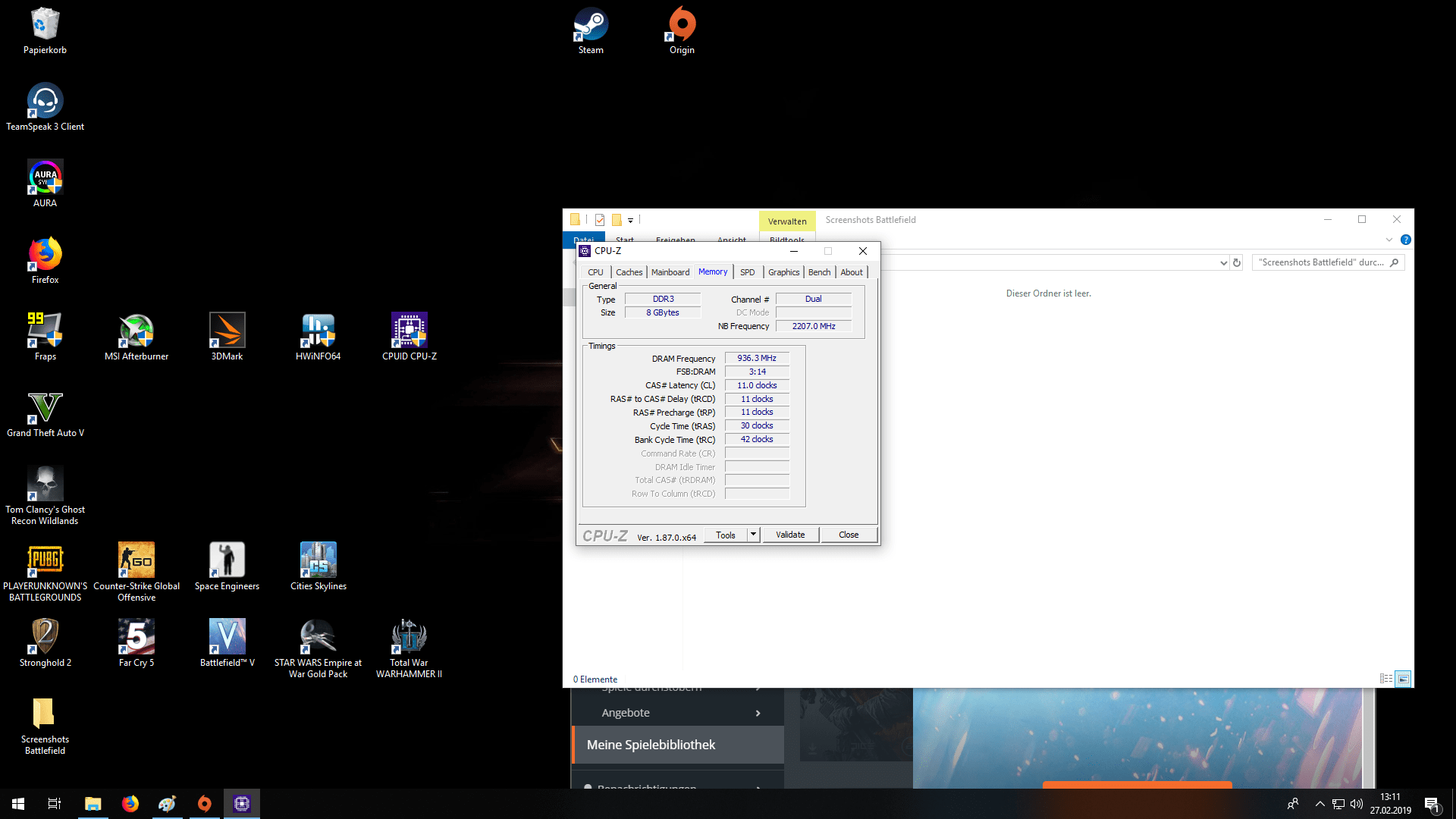
Task: Open Task View on the taskbar
Action: [x=55, y=804]
